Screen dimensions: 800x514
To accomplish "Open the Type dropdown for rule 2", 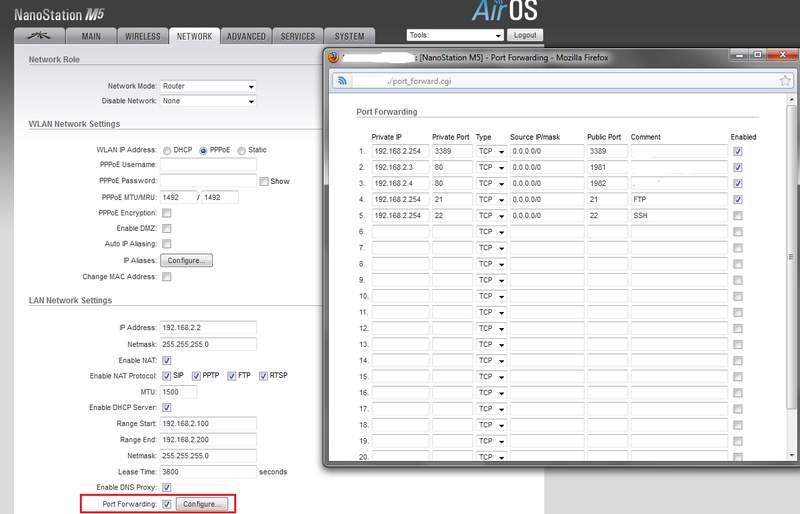I will point(492,167).
